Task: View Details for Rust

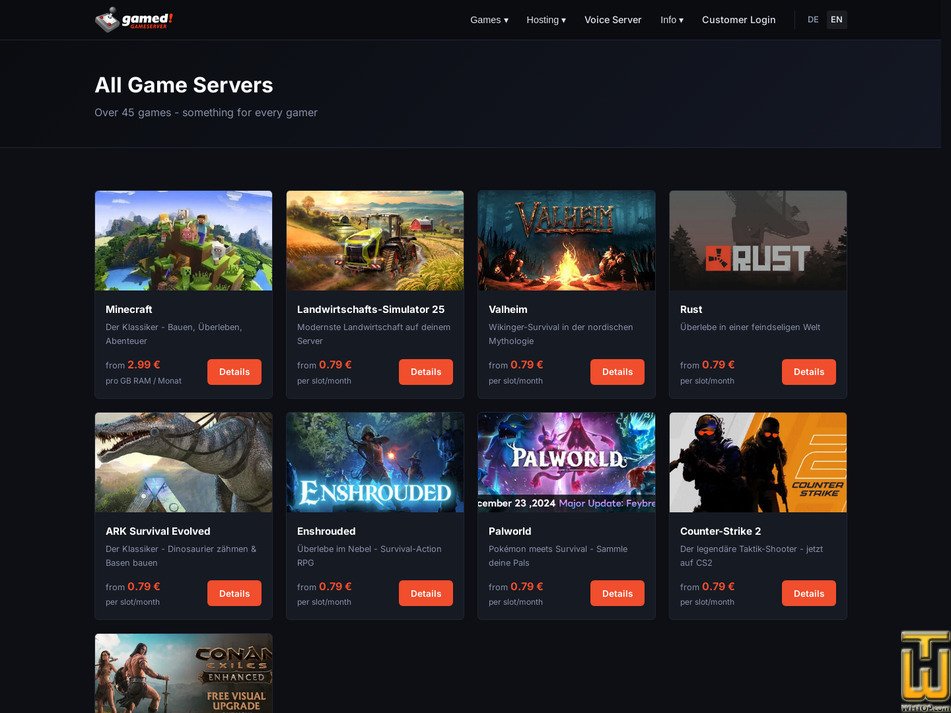Action: click(808, 372)
